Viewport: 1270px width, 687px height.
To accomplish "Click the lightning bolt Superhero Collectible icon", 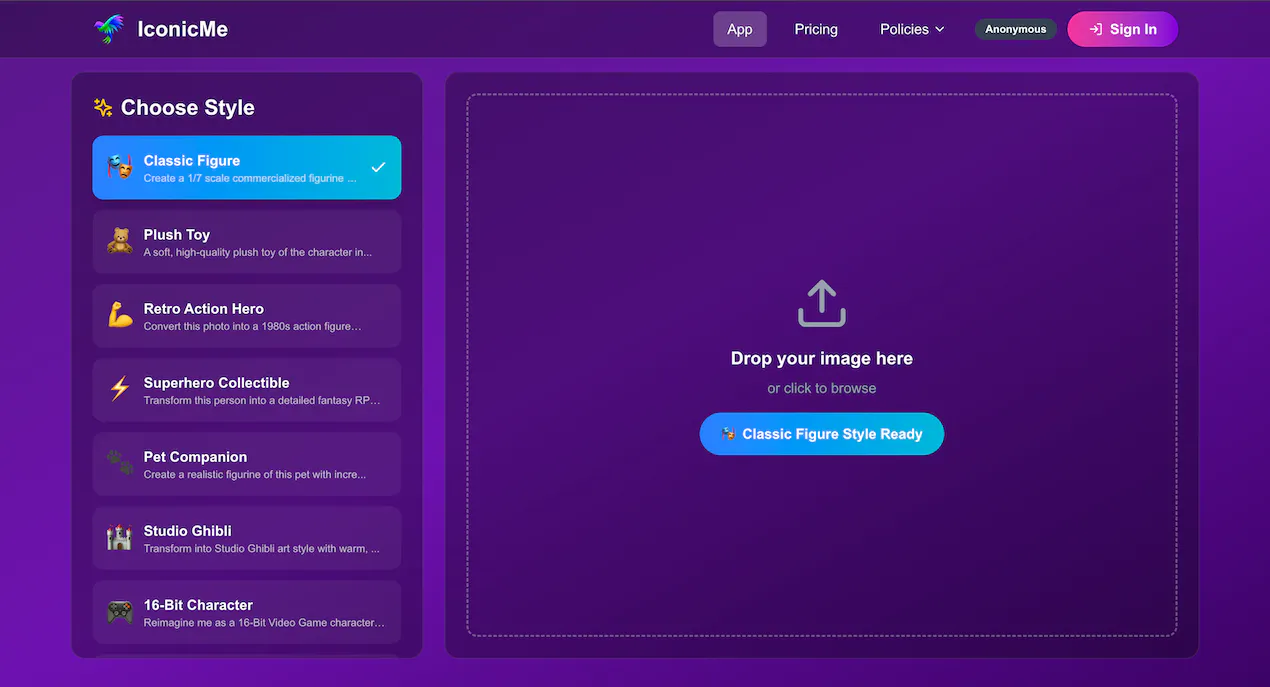I will point(120,389).
